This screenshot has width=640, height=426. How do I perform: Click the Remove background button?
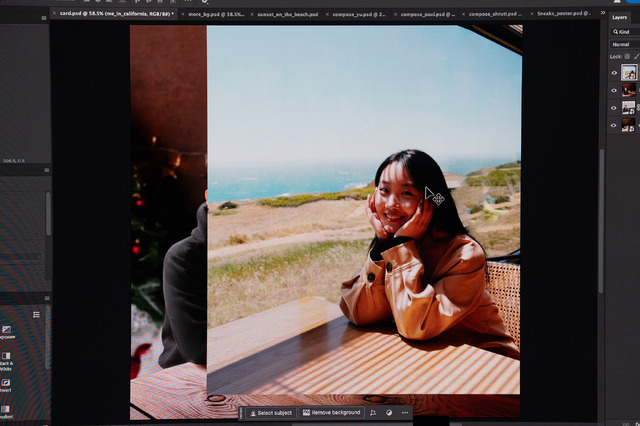[x=331, y=413]
